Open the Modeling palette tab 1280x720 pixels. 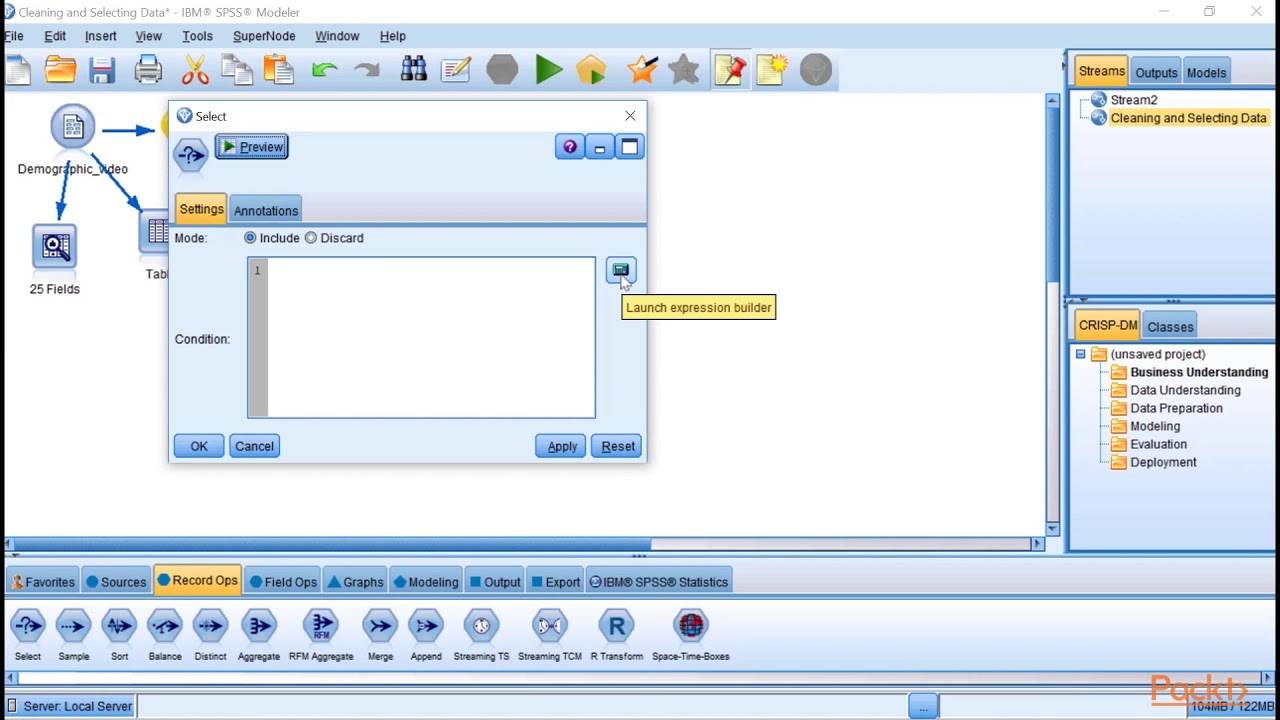click(426, 582)
